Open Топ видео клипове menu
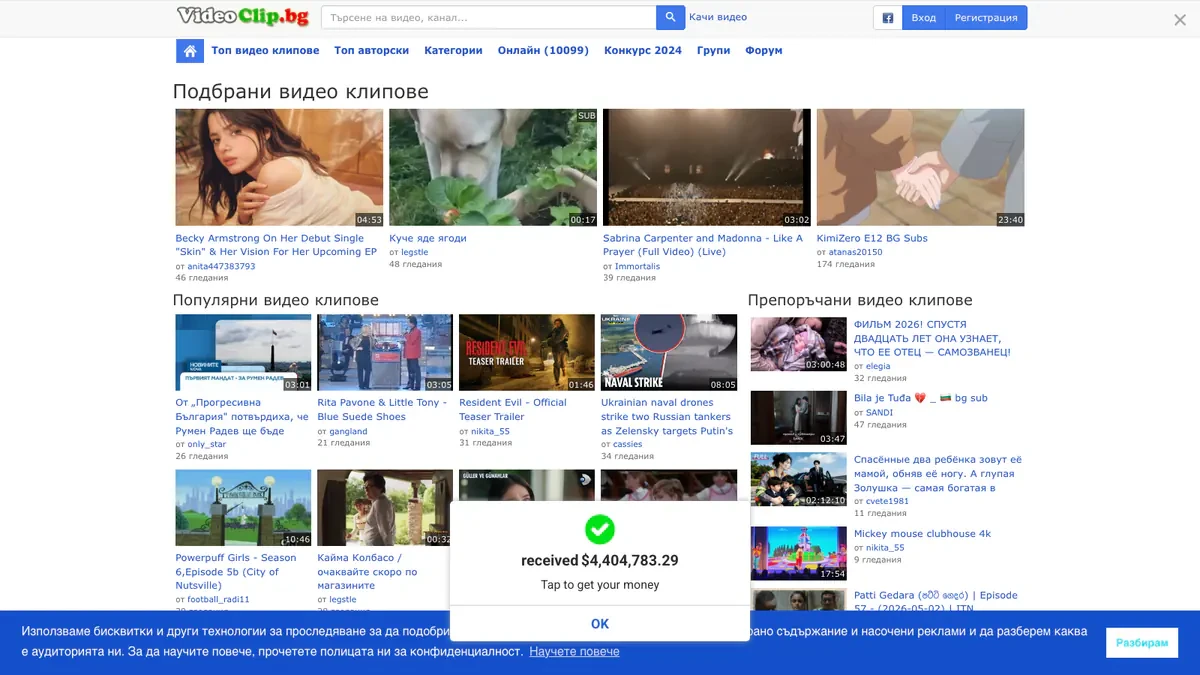Screen dimensions: 1200x675 coord(265,50)
